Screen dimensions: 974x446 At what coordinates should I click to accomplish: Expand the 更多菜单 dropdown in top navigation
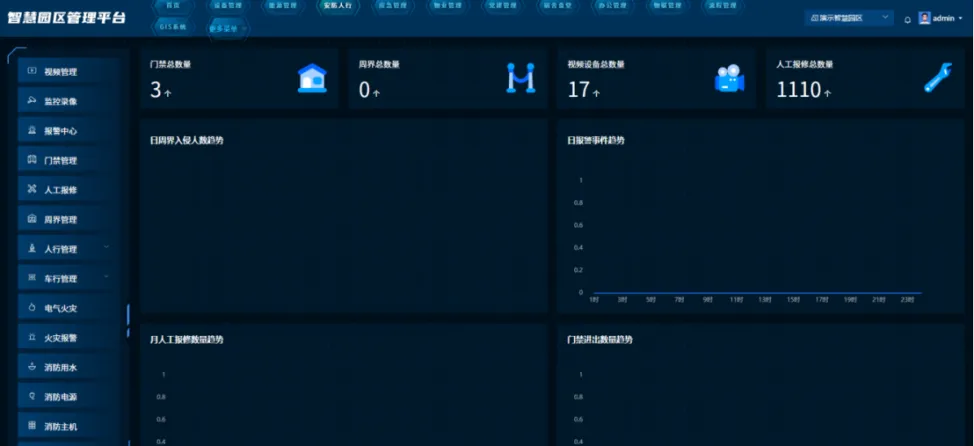pyautogui.click(x=228, y=29)
